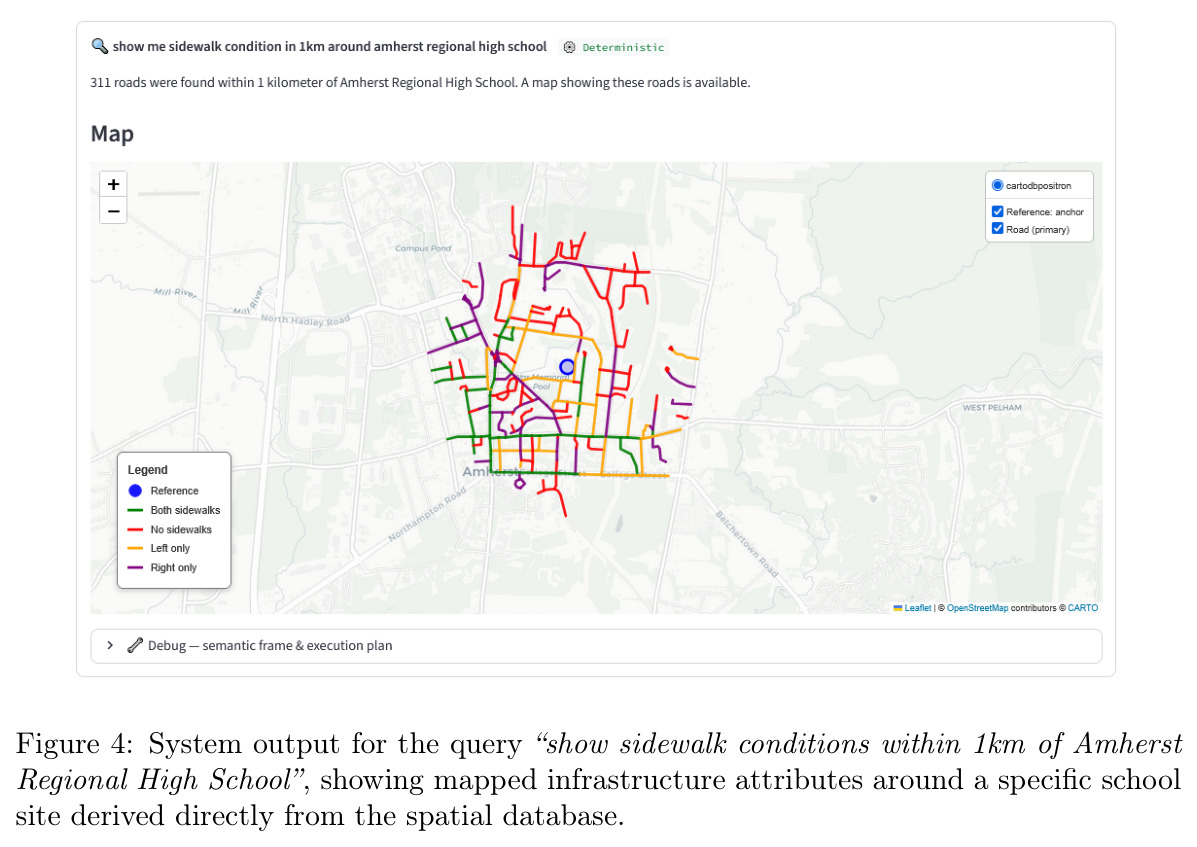Click the Belchertown Road map label
This screenshot has height=847, width=1197.
(x=747, y=544)
